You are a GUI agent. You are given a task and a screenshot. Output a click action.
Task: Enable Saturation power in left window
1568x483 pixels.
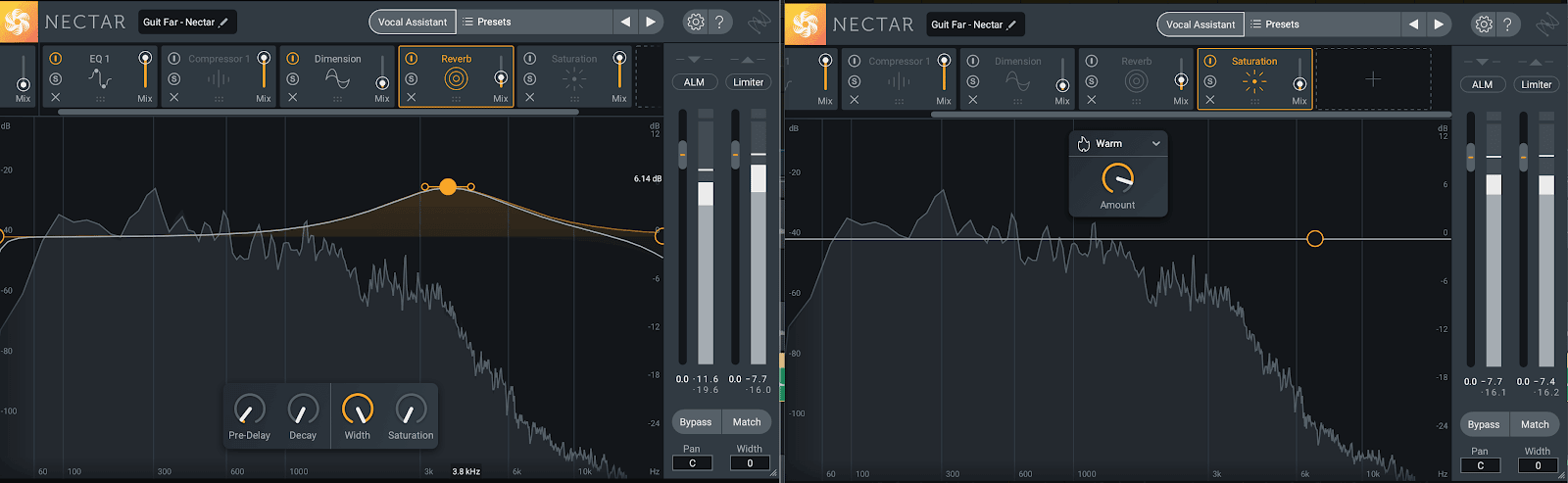(x=530, y=59)
